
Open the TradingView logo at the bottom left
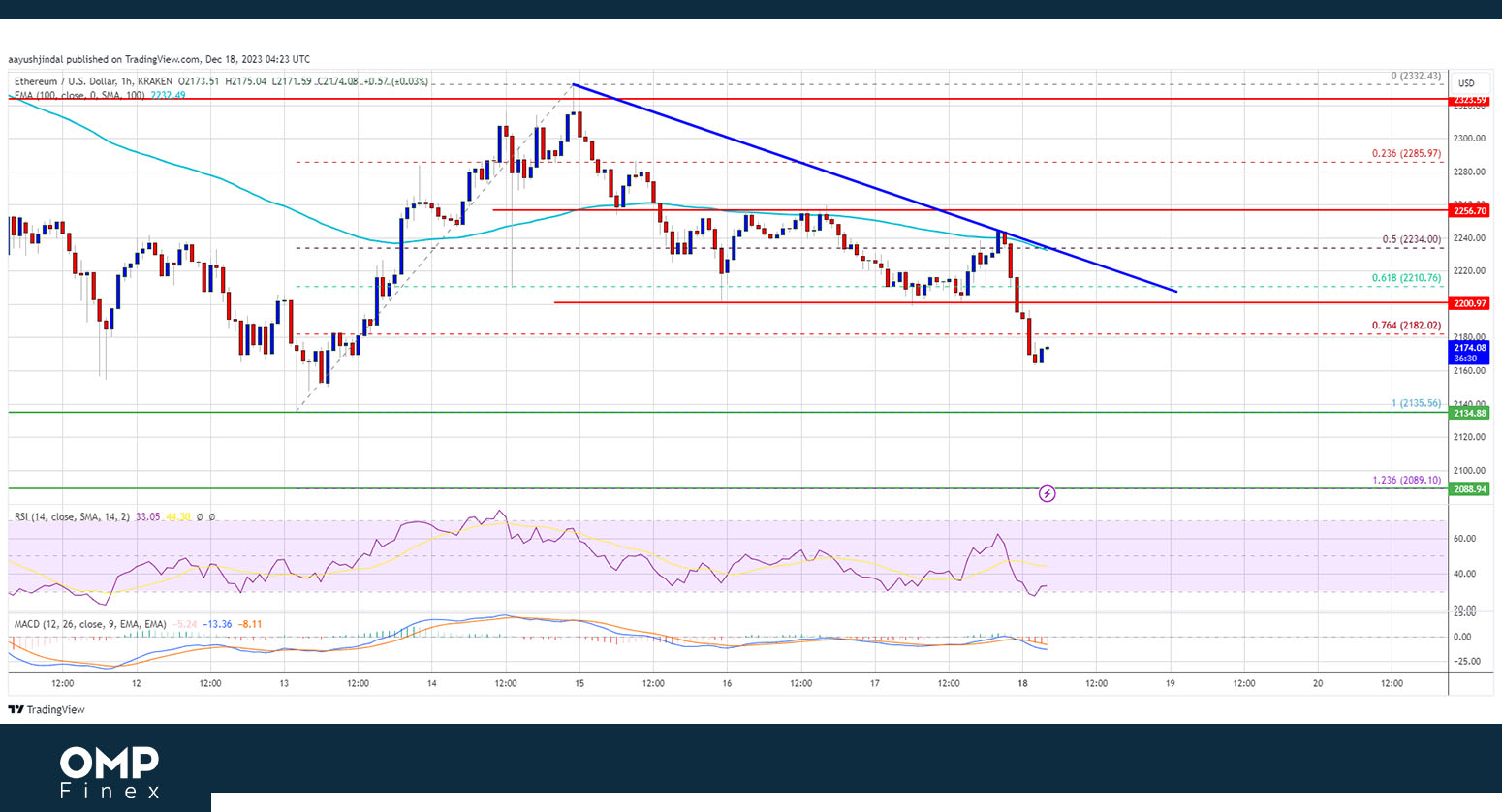47,710
